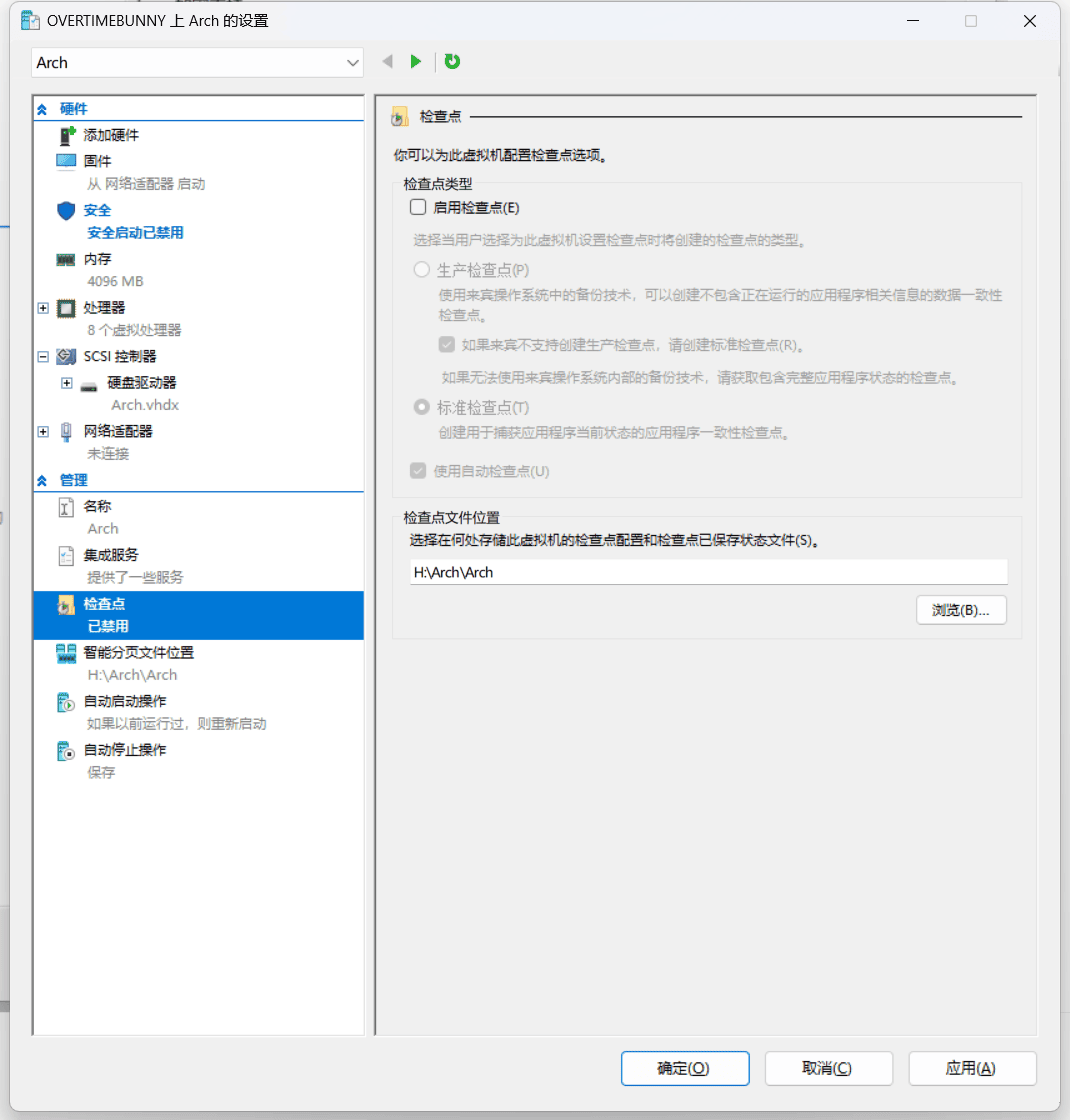
Task: Enable the 启用检查点 checkbox
Action: 419,208
